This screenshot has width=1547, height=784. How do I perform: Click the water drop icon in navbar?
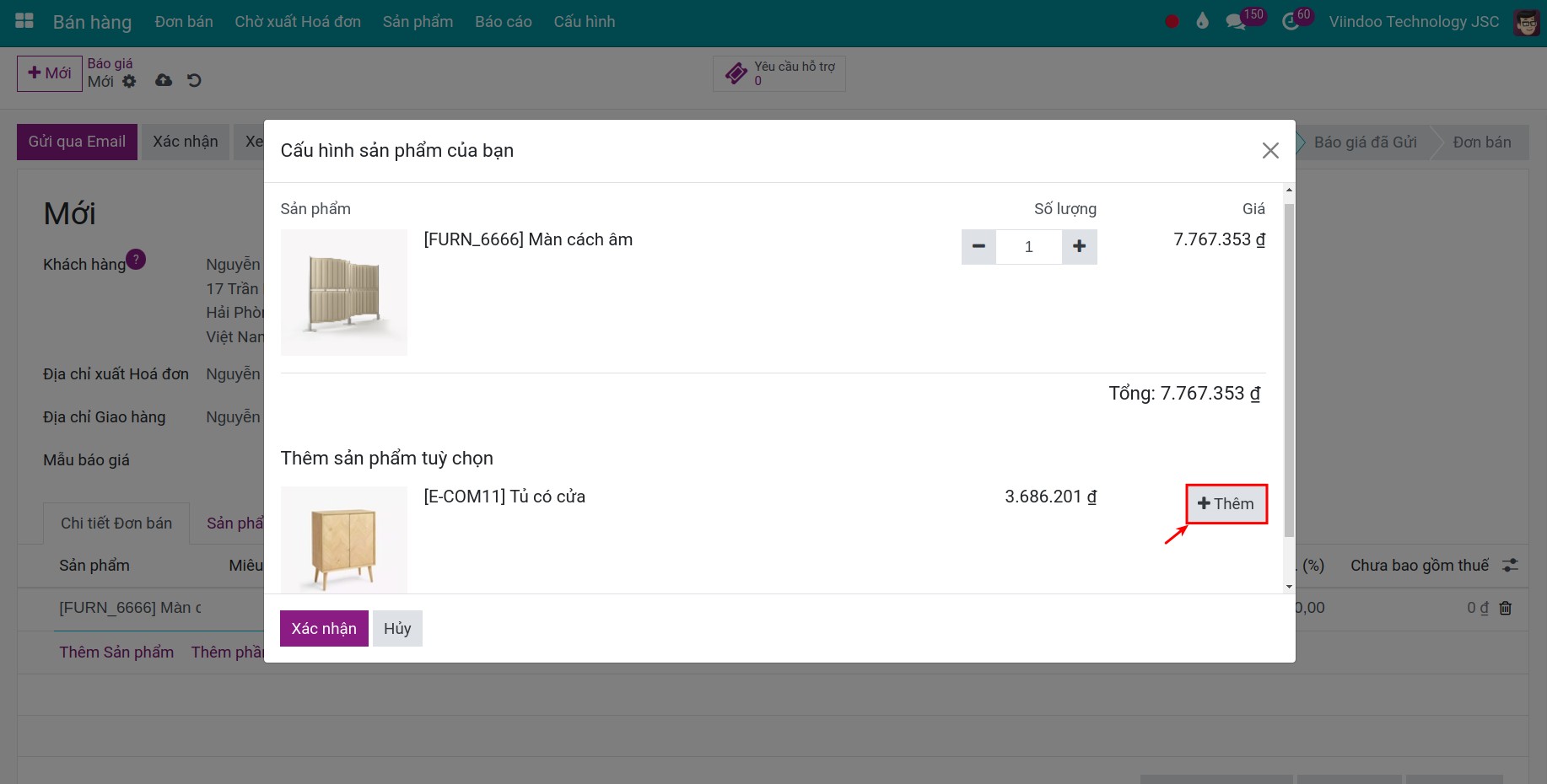(1202, 22)
